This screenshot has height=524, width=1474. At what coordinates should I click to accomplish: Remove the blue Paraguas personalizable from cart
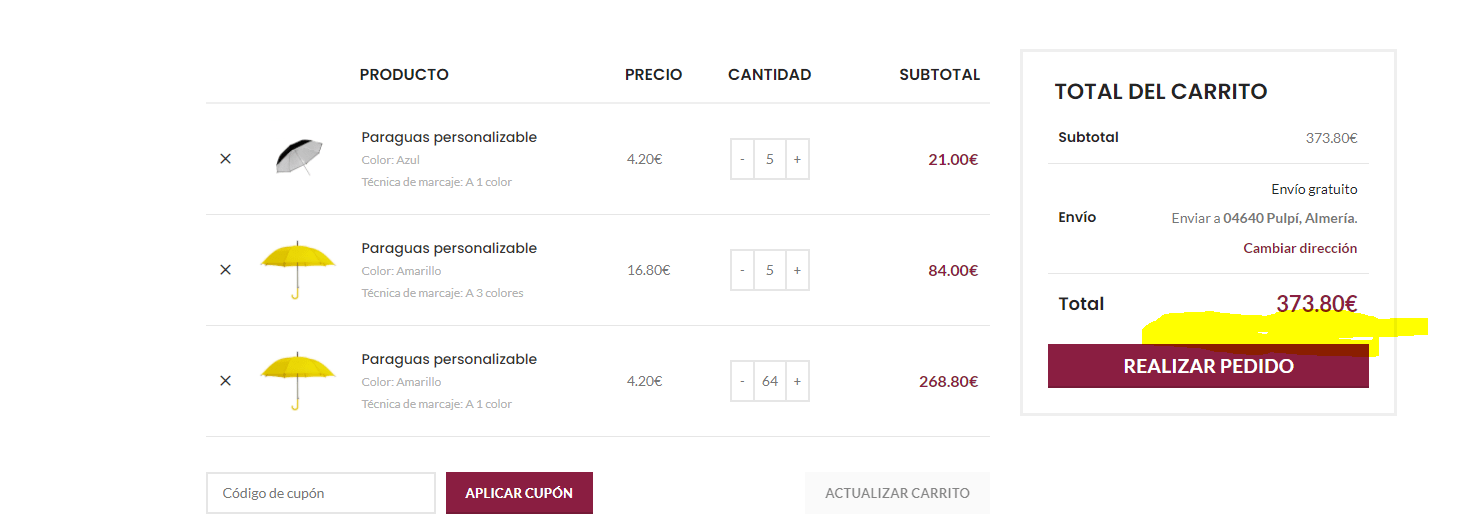click(225, 159)
